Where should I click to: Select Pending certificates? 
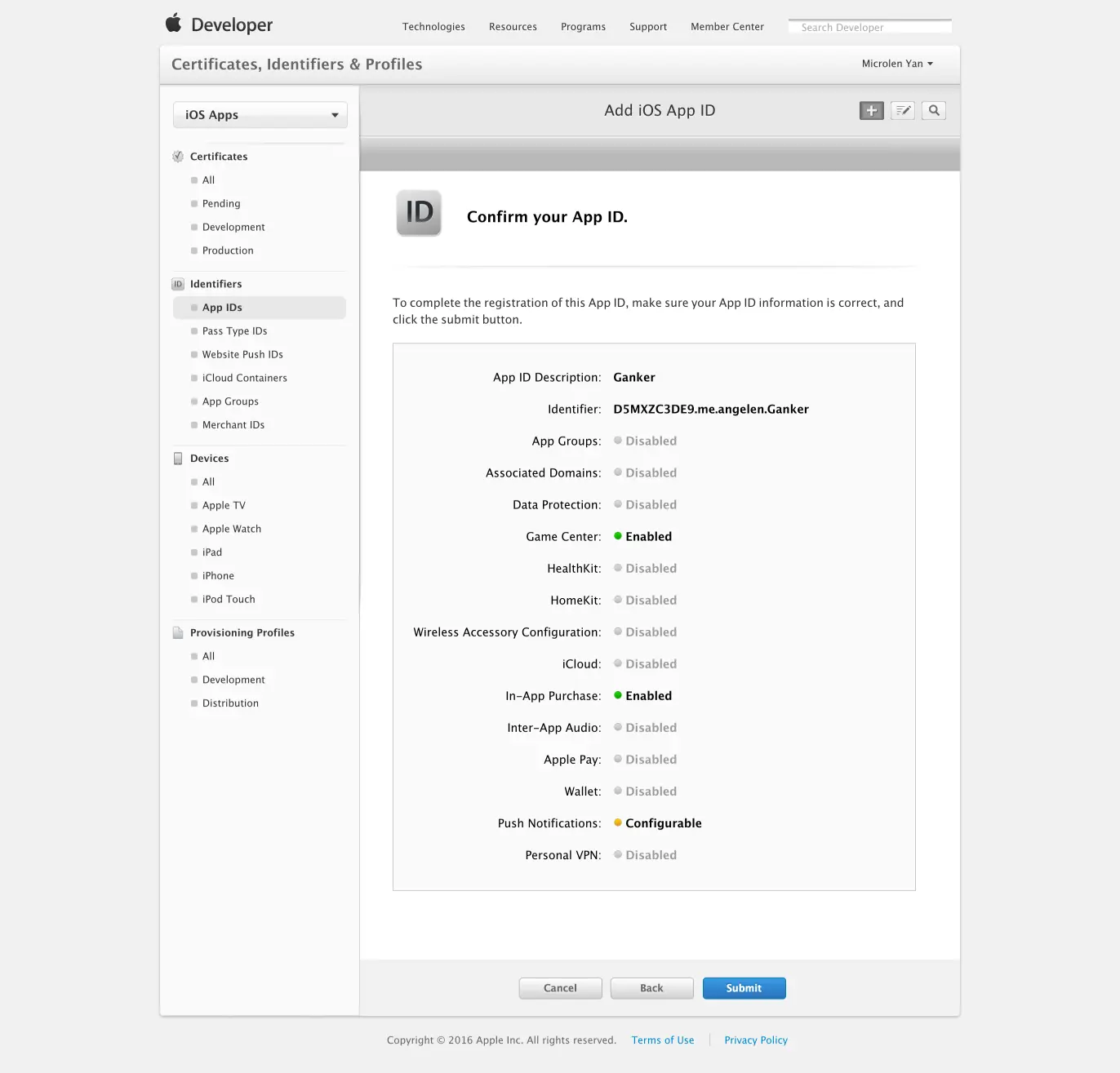pos(221,204)
